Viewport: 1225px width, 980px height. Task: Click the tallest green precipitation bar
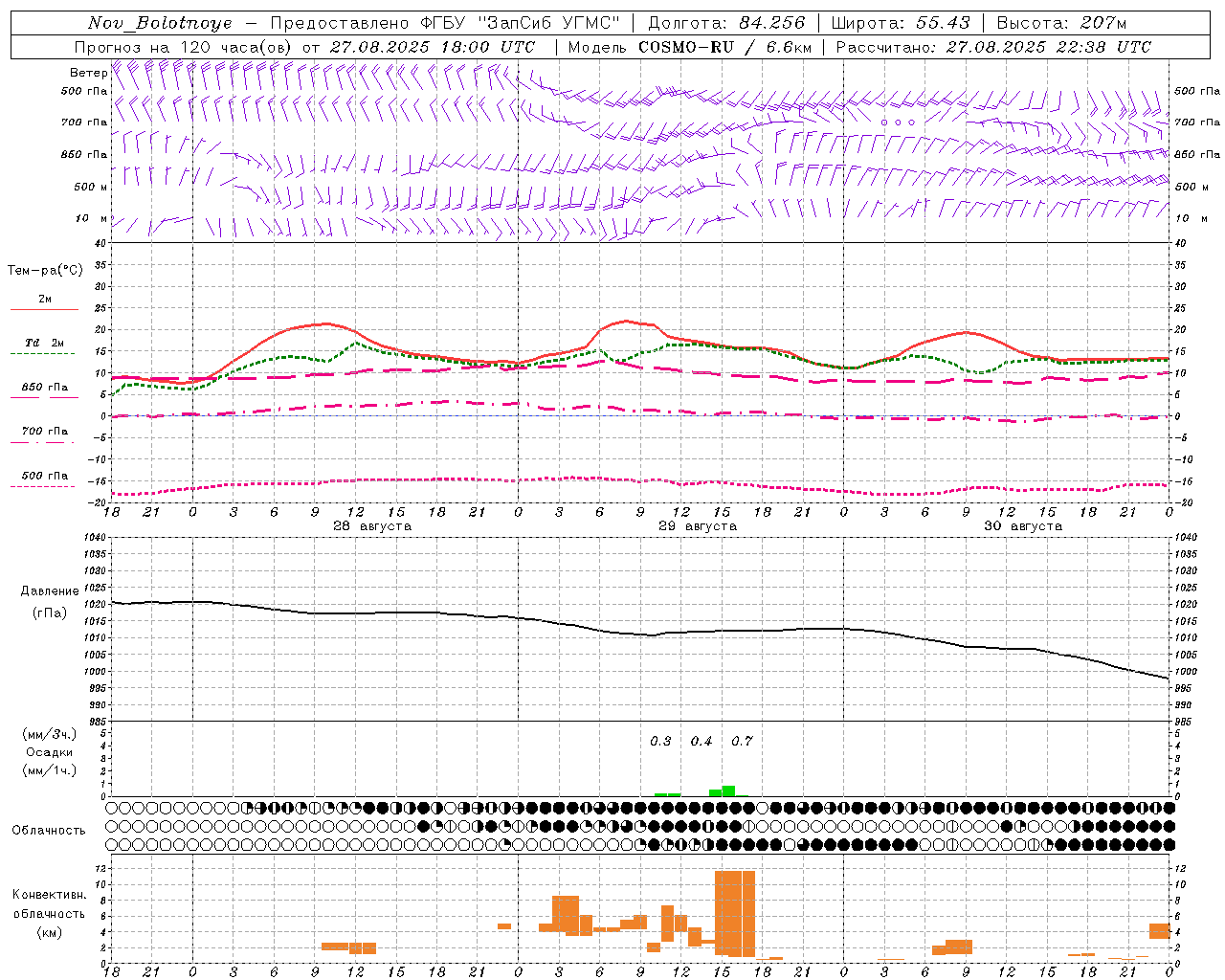tap(728, 791)
